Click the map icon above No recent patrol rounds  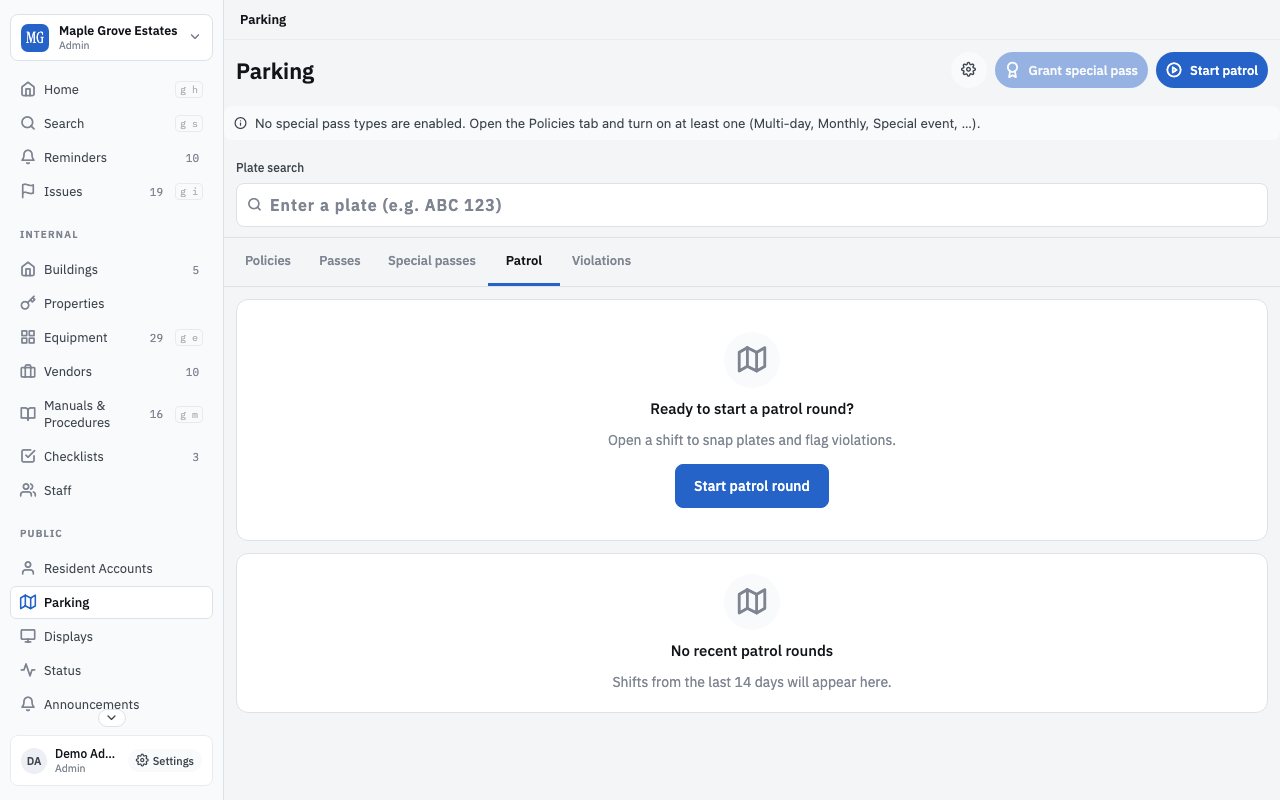coord(752,601)
